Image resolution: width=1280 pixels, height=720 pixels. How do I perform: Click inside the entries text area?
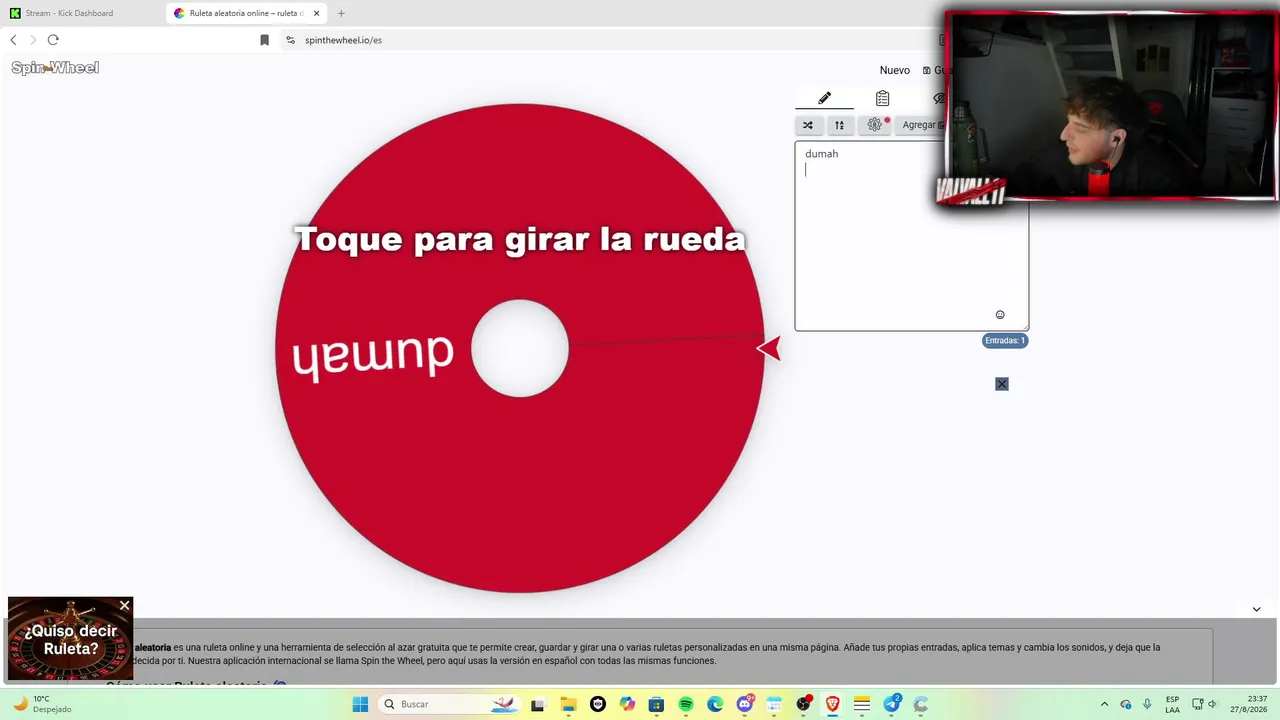pyautogui.click(x=911, y=236)
